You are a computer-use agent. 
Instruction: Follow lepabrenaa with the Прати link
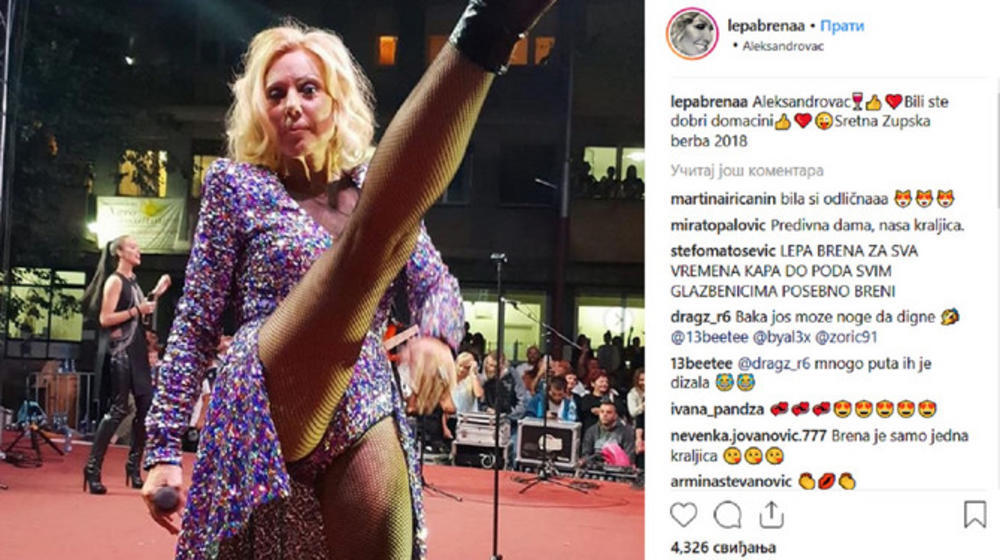click(x=842, y=26)
